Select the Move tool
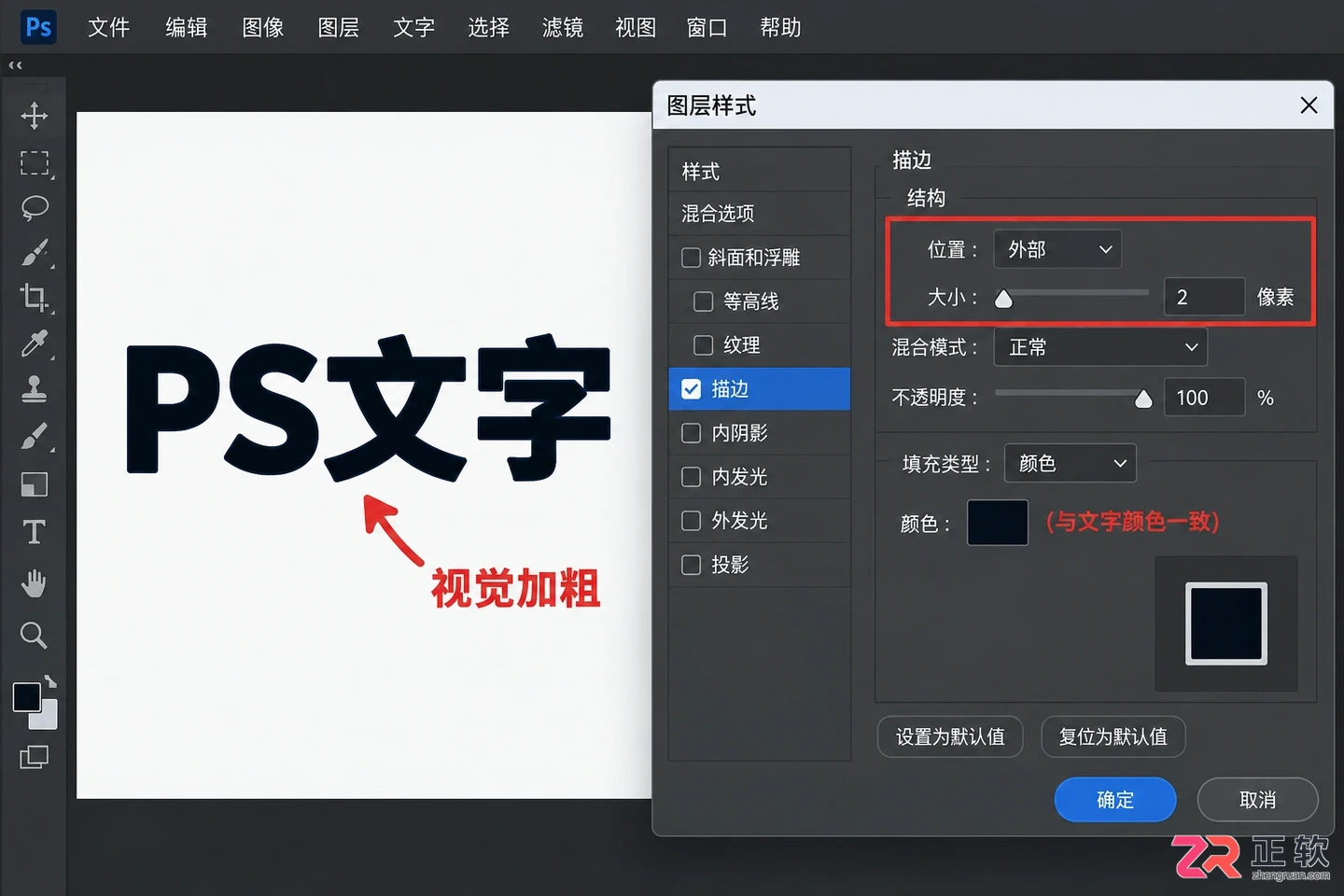 [x=35, y=116]
